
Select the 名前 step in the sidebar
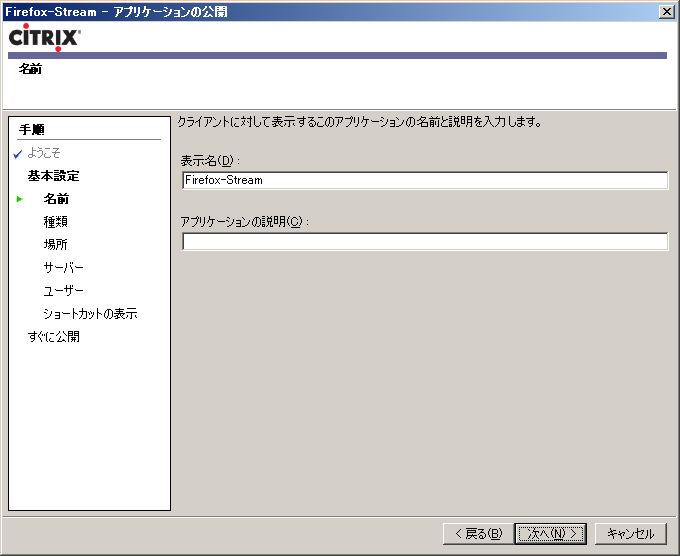pos(56,199)
